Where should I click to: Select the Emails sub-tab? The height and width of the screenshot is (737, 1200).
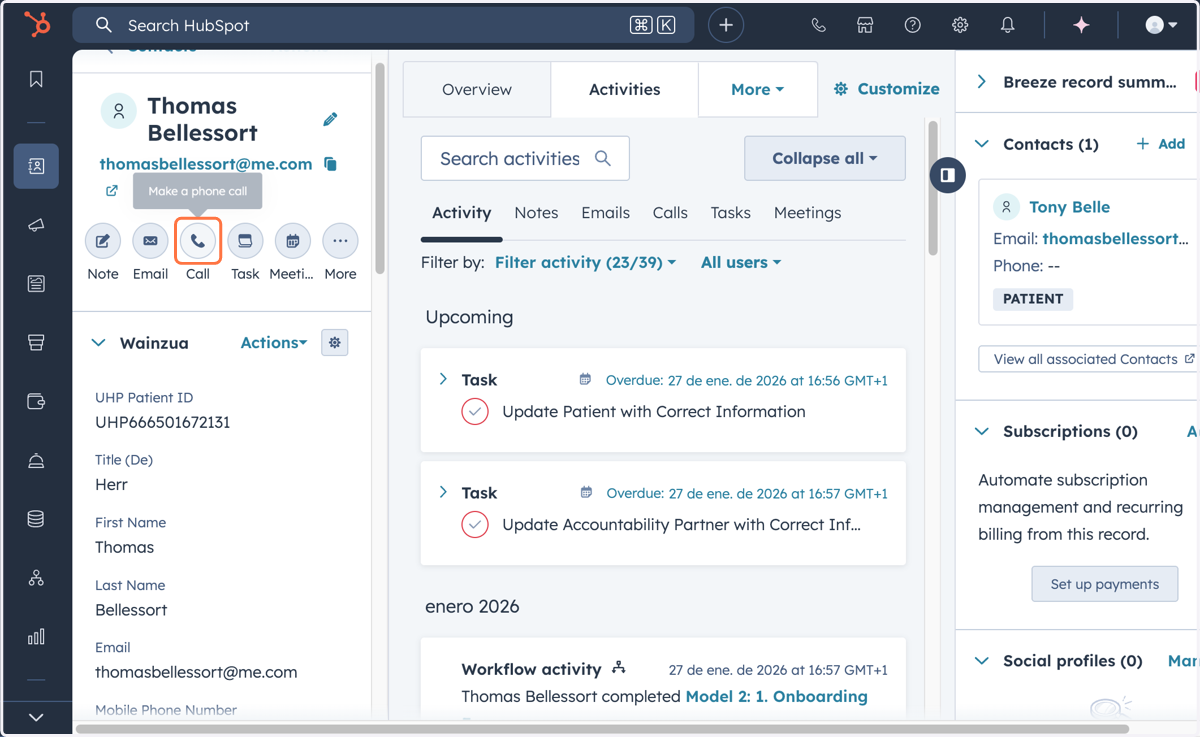pos(605,213)
